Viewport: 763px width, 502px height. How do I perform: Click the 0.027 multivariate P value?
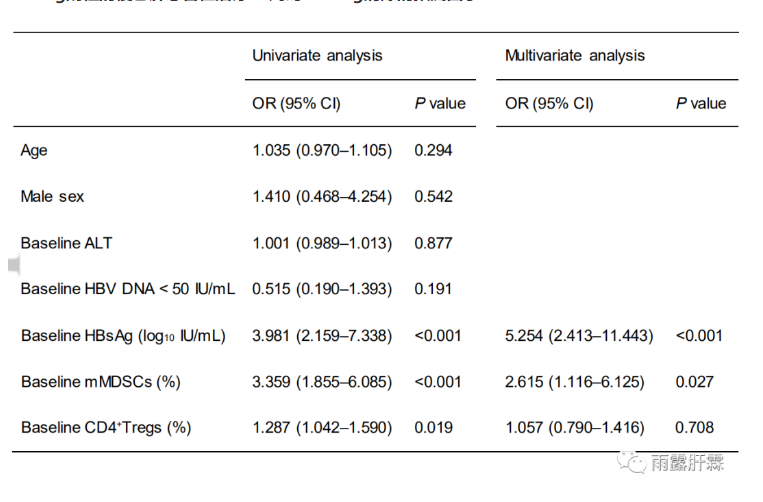click(695, 382)
